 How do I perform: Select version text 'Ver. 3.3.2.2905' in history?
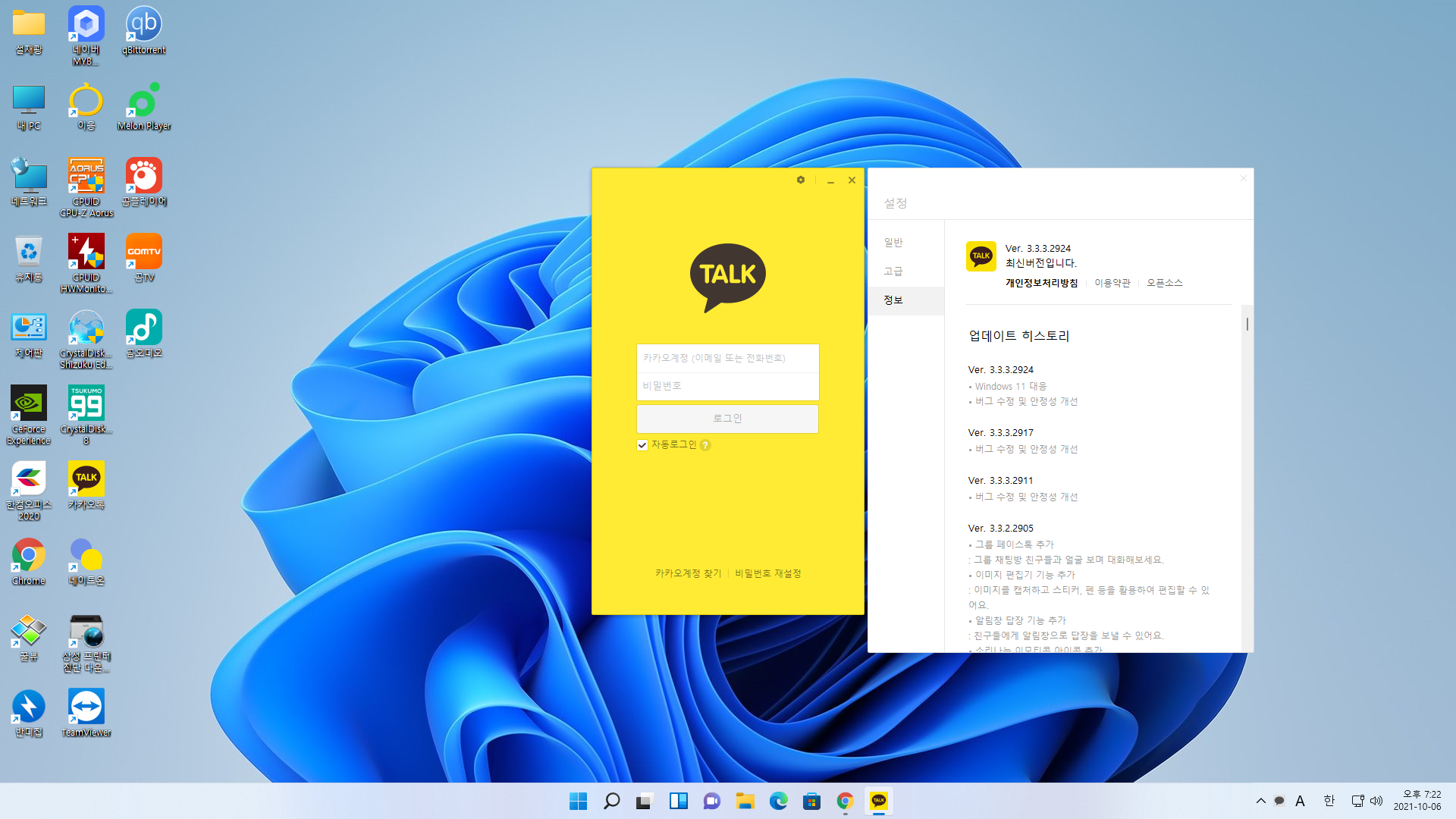coord(1000,529)
